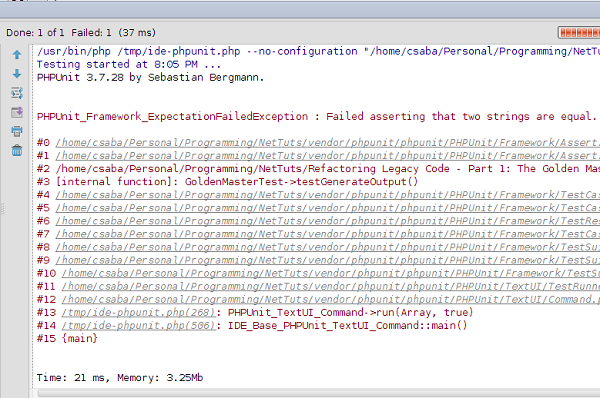
Task: Click the trash clear-all icon
Action: point(17,150)
